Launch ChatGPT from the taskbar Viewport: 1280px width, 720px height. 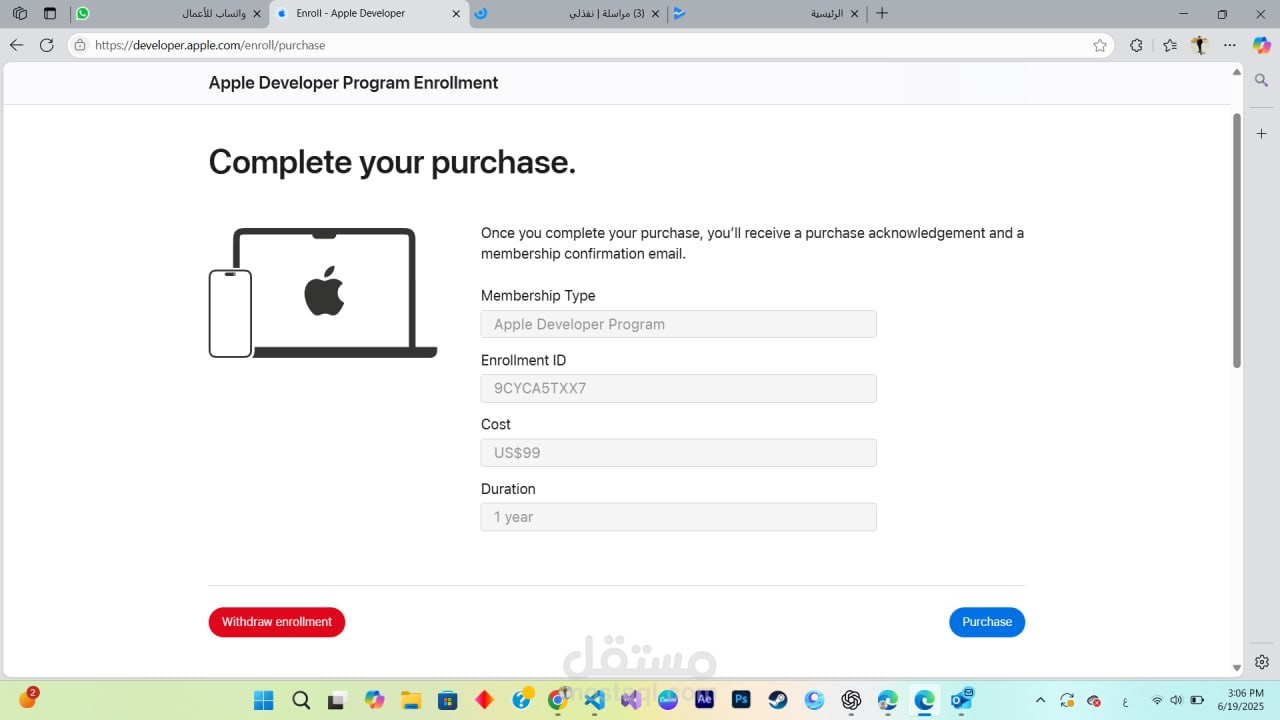point(850,700)
